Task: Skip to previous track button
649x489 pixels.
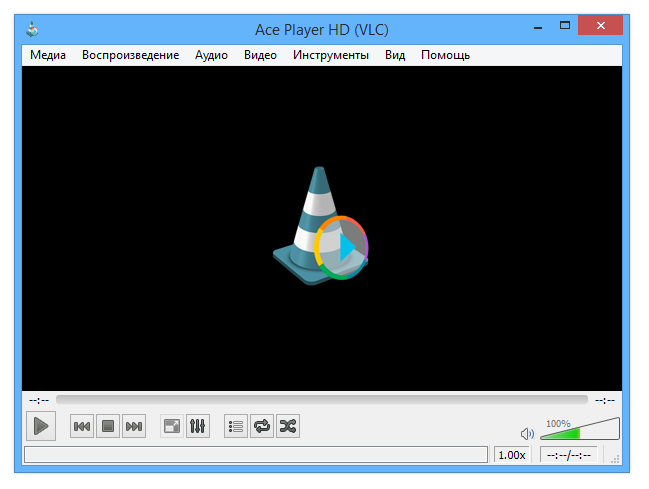Action: tap(82, 426)
